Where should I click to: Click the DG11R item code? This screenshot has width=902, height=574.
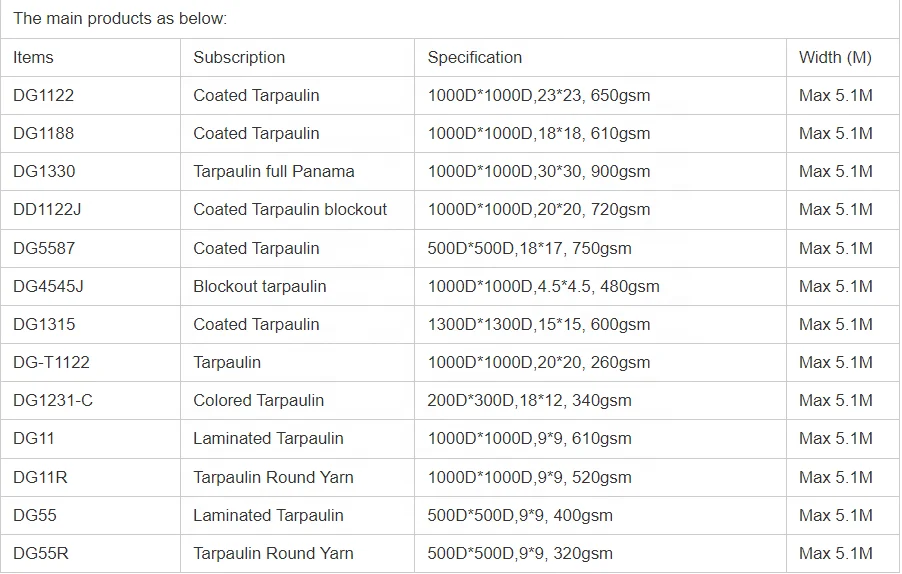click(x=40, y=478)
